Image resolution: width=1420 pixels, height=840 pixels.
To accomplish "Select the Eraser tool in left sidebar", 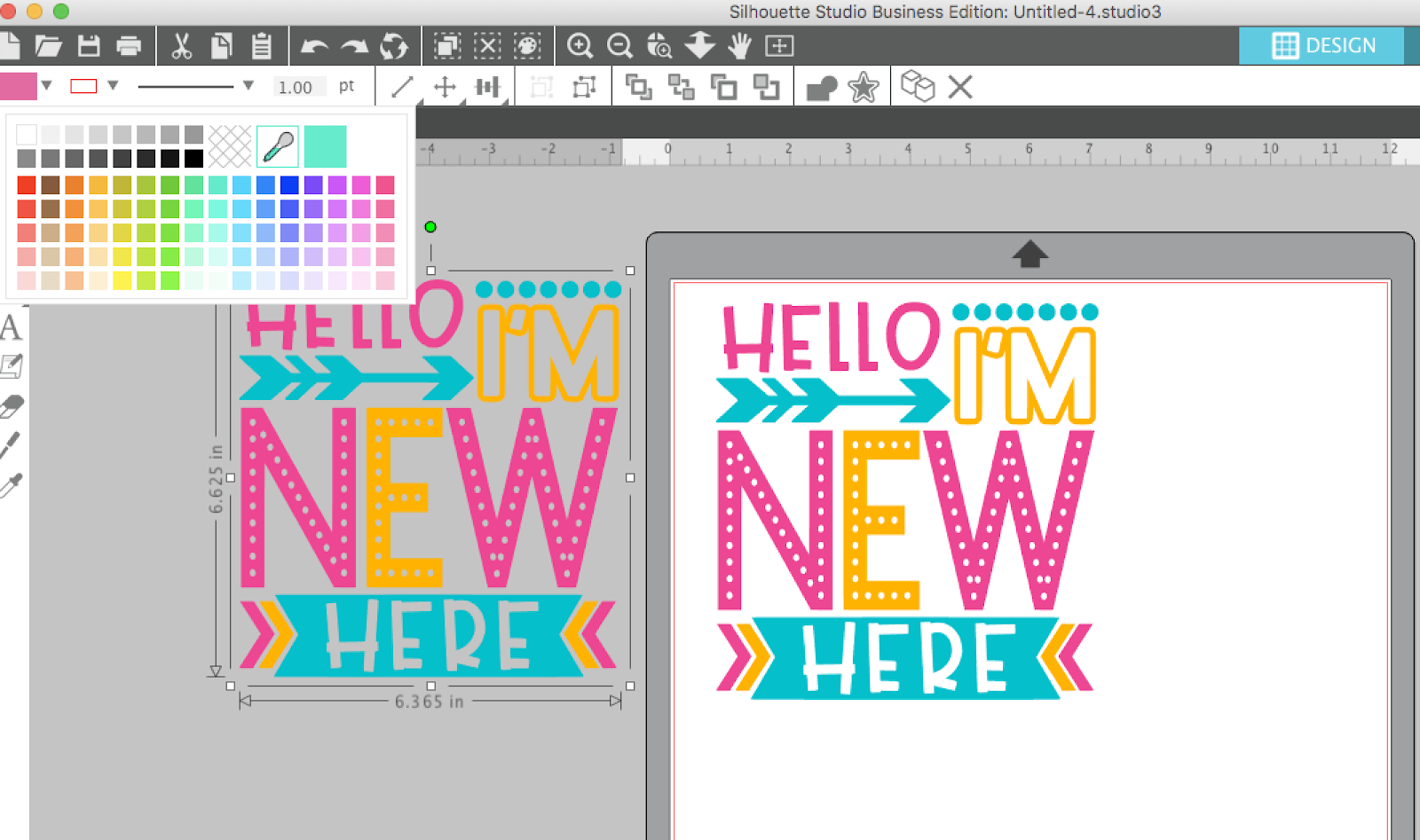I will (x=12, y=404).
